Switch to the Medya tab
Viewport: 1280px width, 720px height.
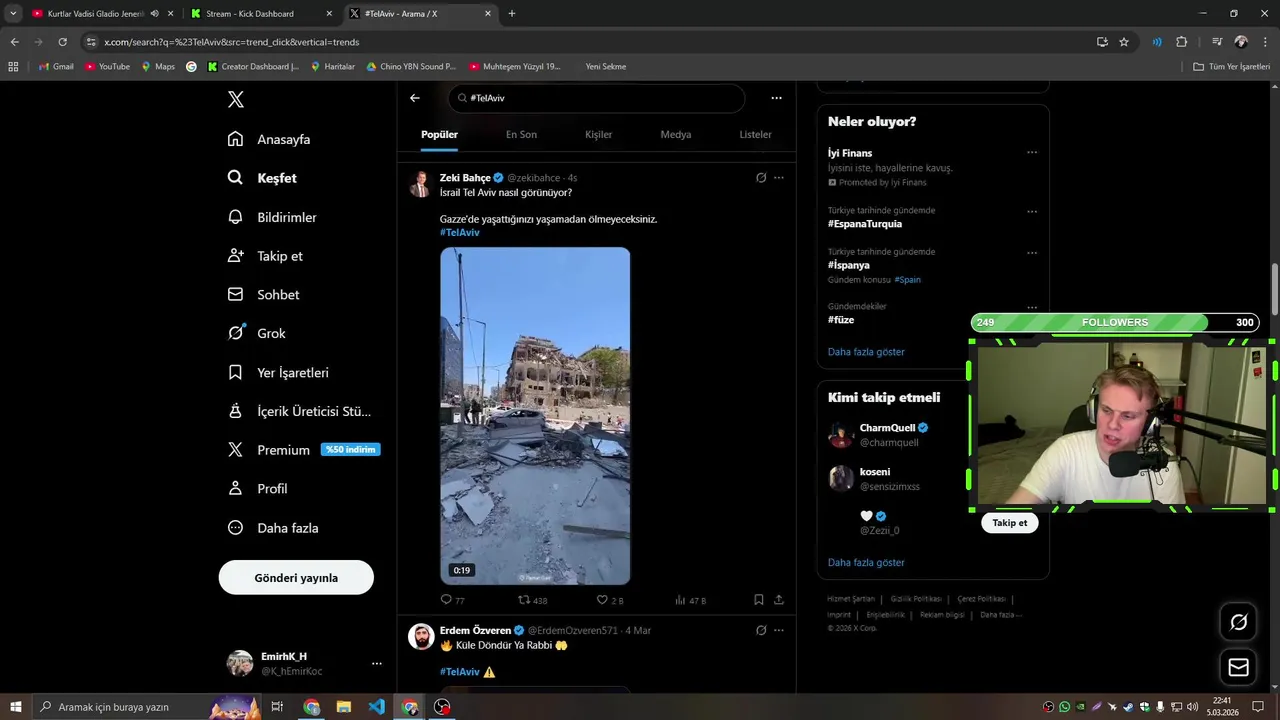(675, 134)
